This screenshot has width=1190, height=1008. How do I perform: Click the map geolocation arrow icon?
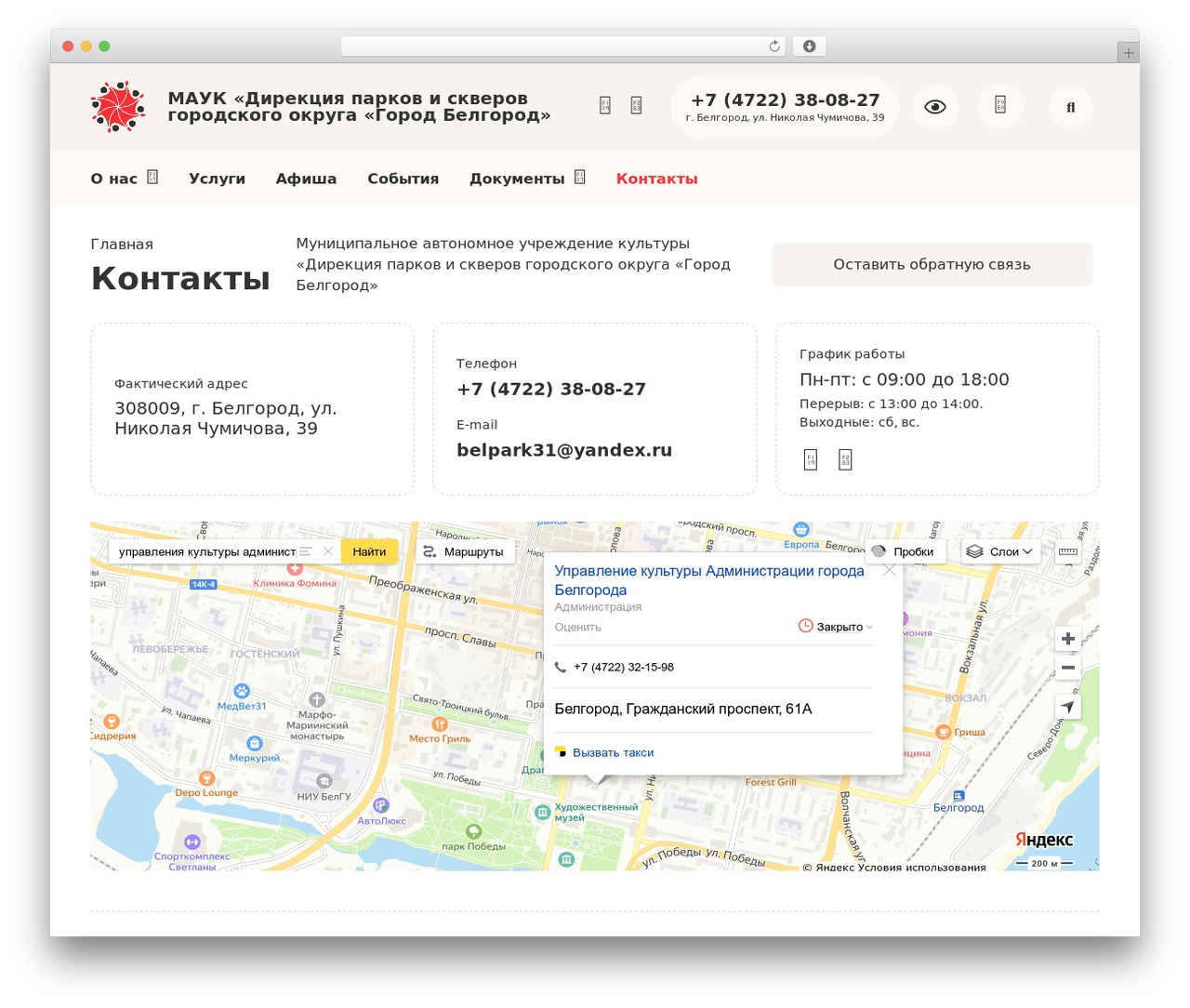pyautogui.click(x=1068, y=707)
